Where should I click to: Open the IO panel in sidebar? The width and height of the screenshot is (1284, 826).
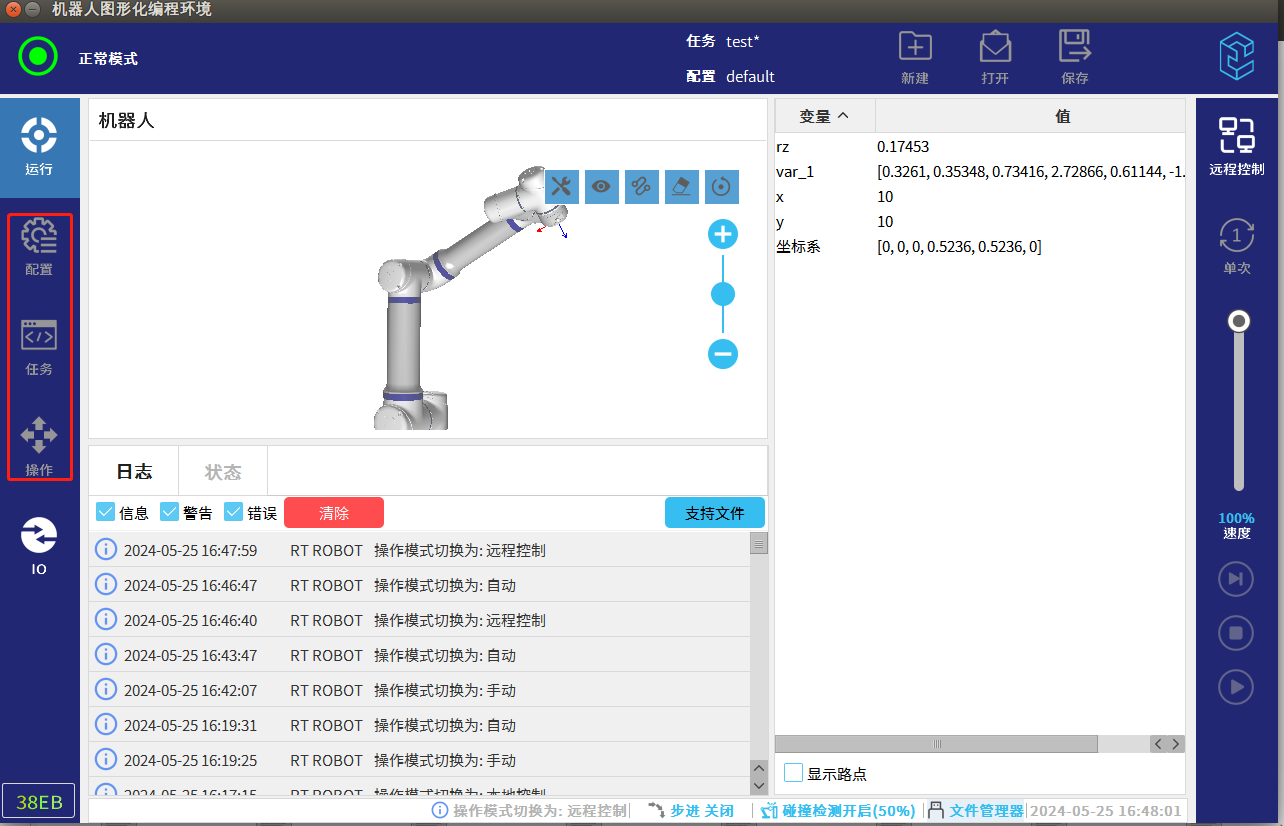pyautogui.click(x=39, y=545)
